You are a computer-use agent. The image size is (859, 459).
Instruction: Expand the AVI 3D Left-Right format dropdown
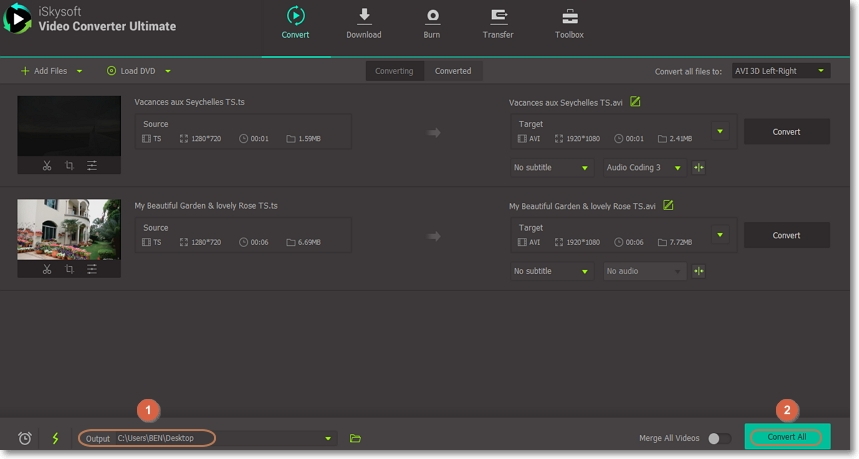pyautogui.click(x=780, y=71)
